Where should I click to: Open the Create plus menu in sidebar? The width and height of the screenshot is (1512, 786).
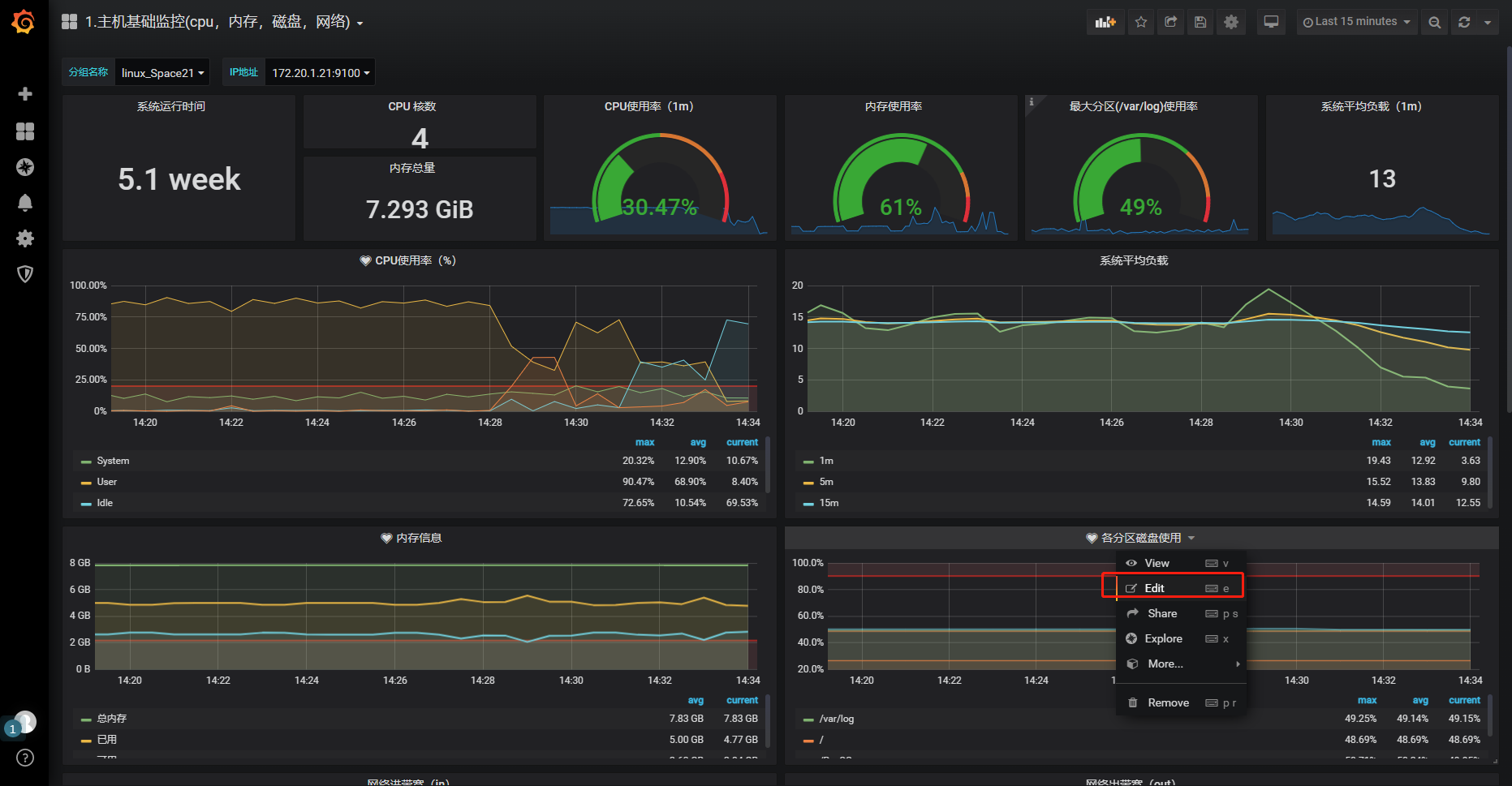tap(25, 94)
